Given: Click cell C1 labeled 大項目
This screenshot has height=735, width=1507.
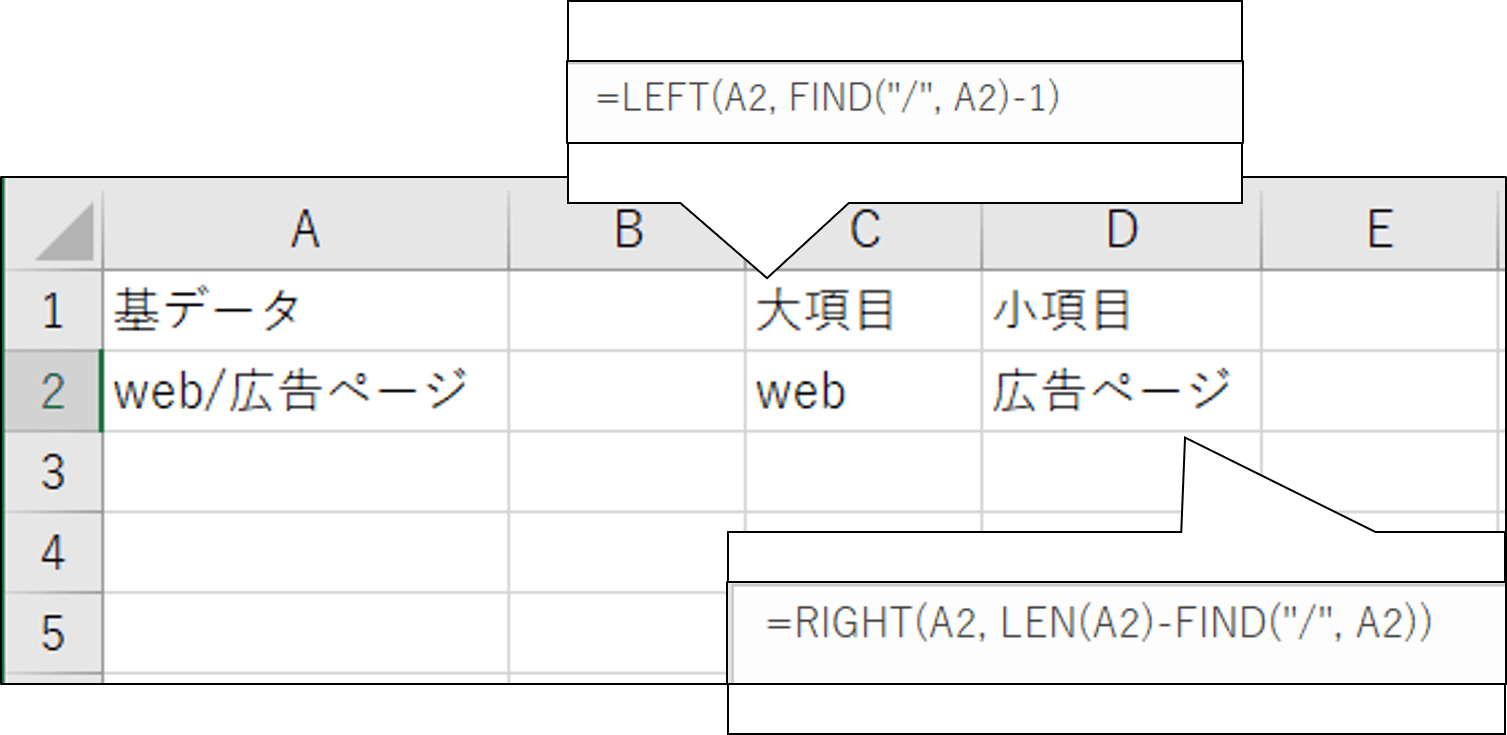Looking at the screenshot, I should pyautogui.click(x=864, y=310).
